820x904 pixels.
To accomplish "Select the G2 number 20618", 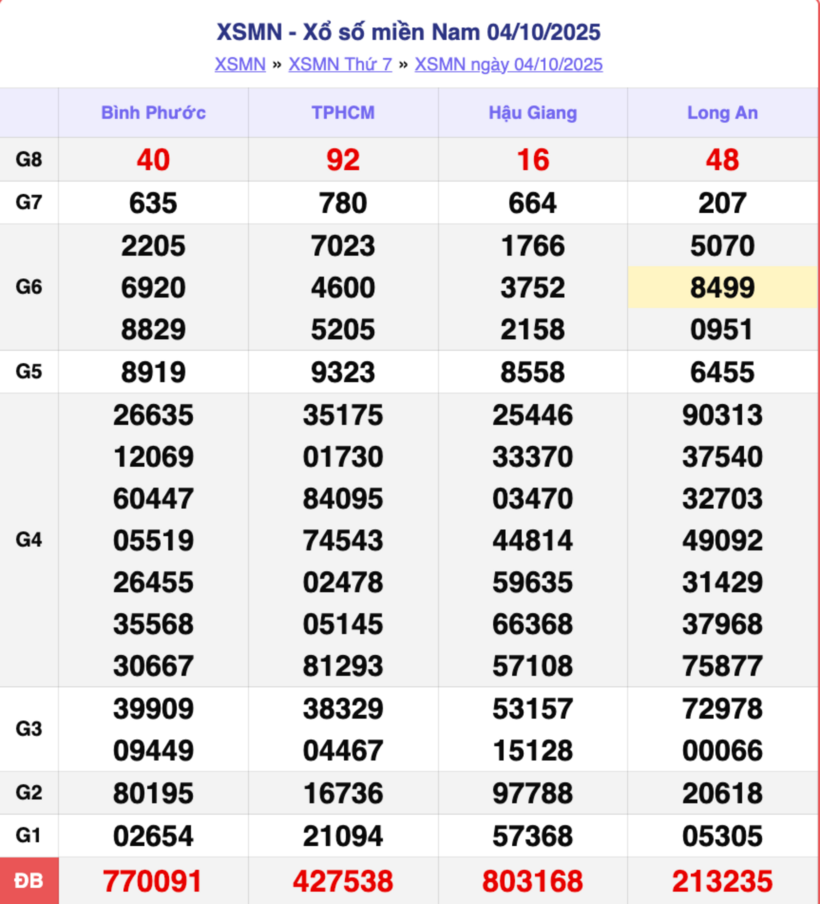I will 722,793.
